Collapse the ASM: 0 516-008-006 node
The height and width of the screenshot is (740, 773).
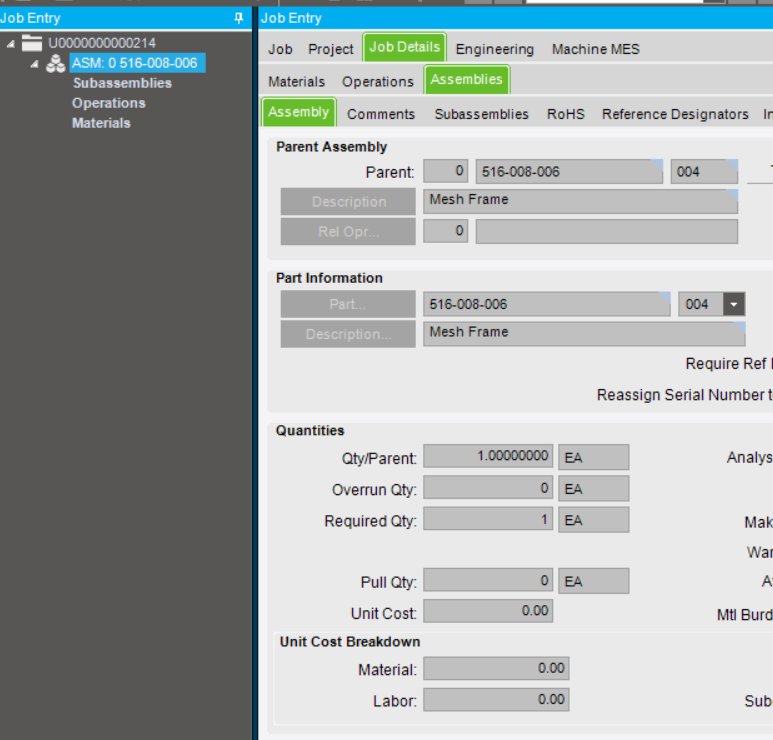point(35,64)
